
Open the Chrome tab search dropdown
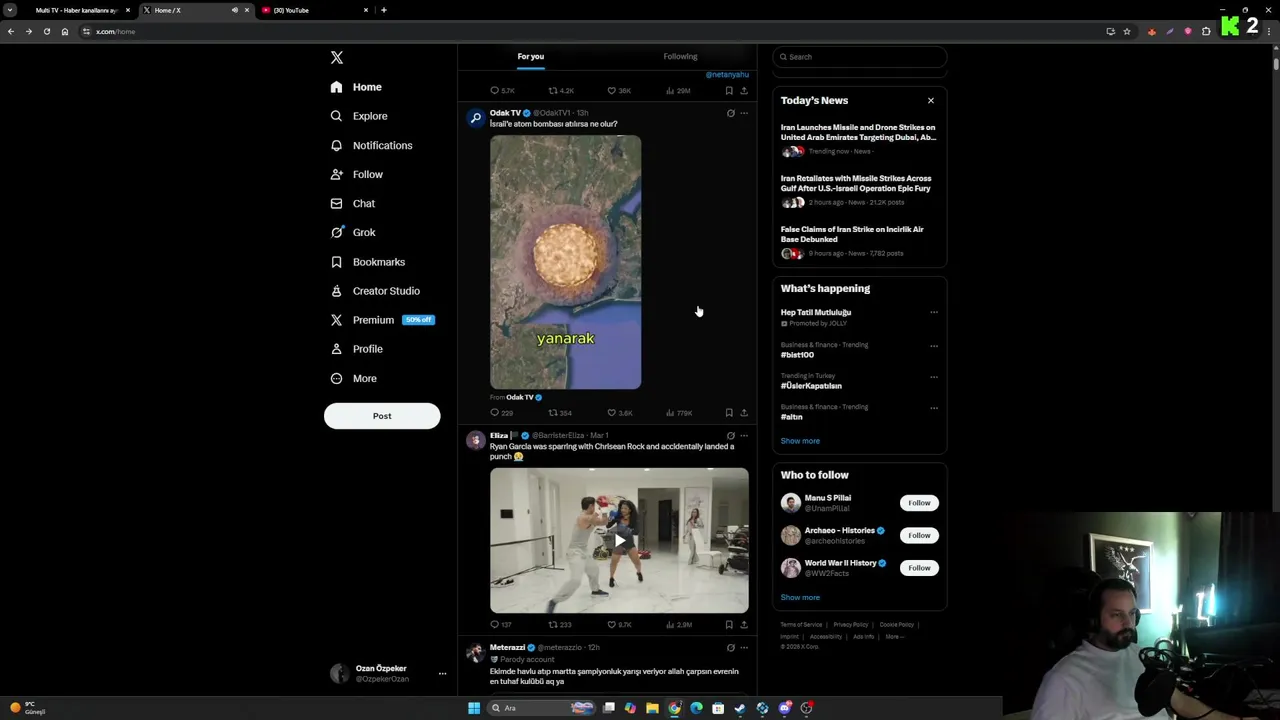click(11, 10)
